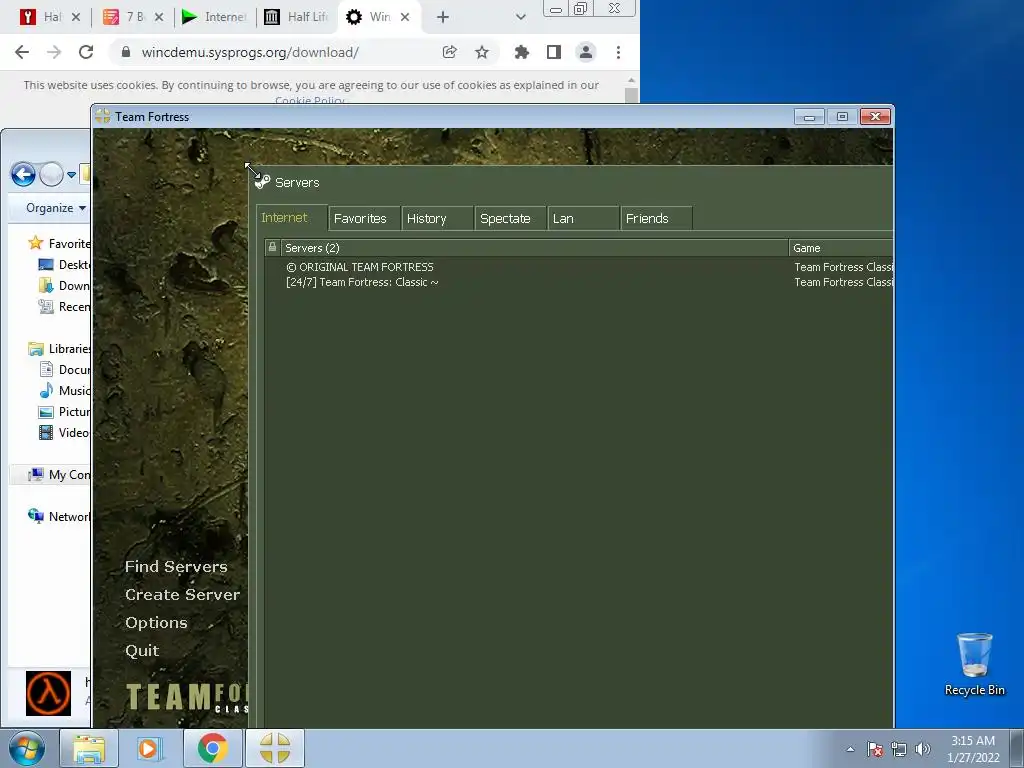
Task: Click the Team Fortress window title icon
Action: (x=103, y=116)
